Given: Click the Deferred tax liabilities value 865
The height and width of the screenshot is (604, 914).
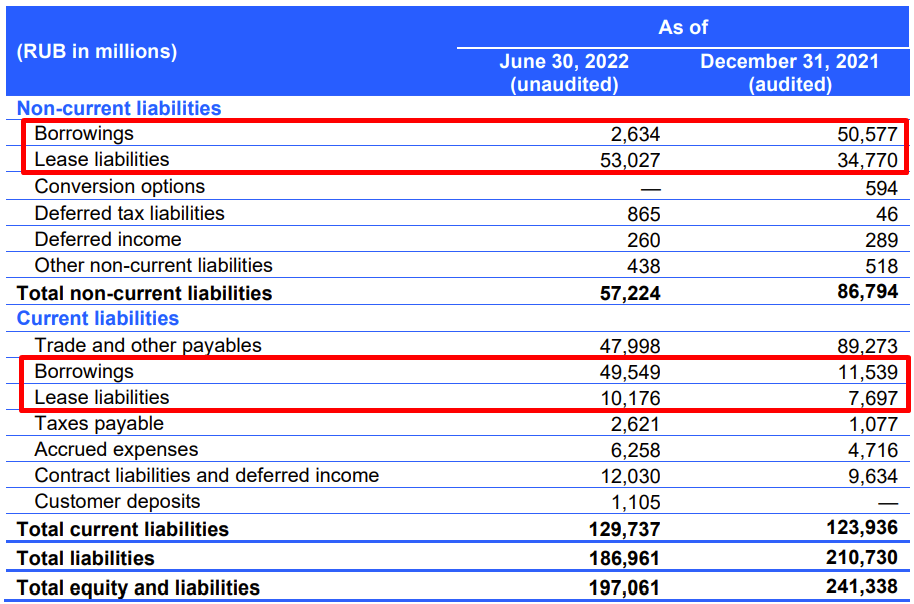Looking at the screenshot, I should coord(644,215).
